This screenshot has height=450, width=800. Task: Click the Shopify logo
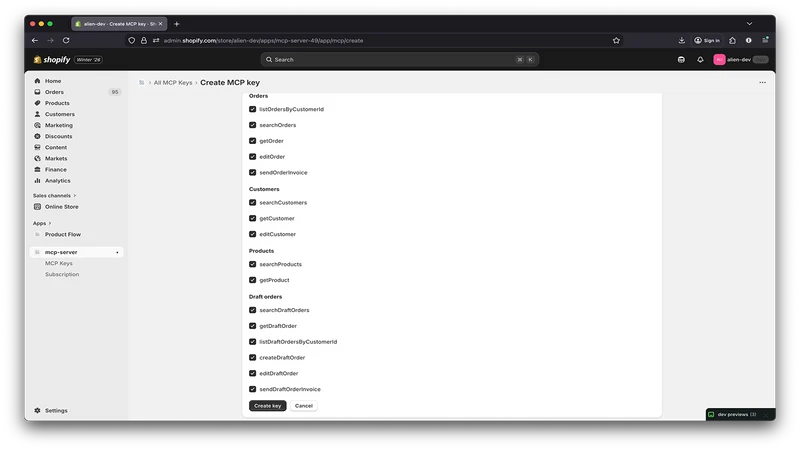click(52, 60)
